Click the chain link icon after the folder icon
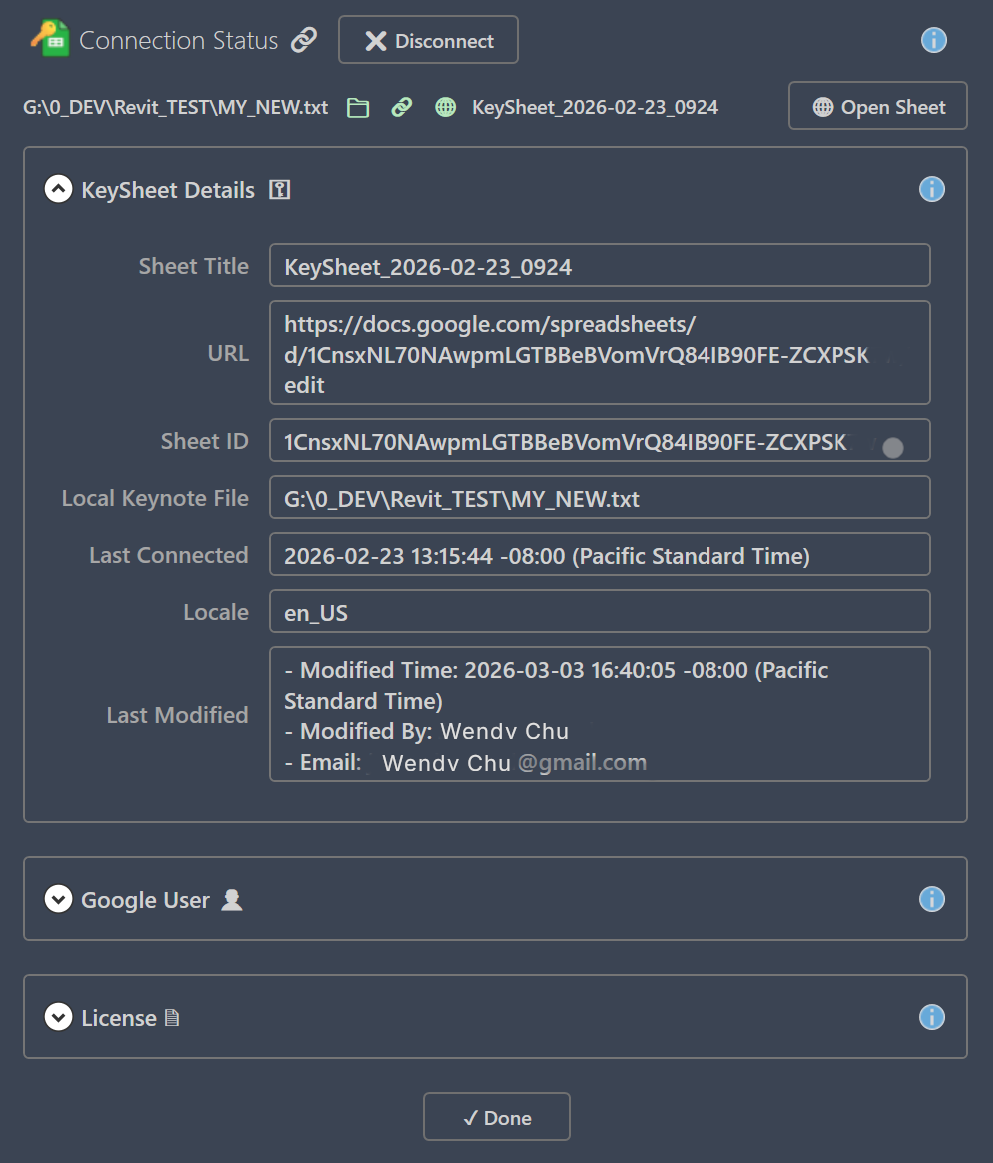The image size is (993, 1163). point(401,106)
